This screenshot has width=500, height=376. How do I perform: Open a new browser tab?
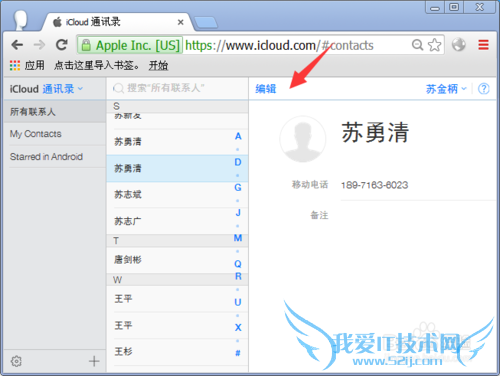[x=206, y=22]
